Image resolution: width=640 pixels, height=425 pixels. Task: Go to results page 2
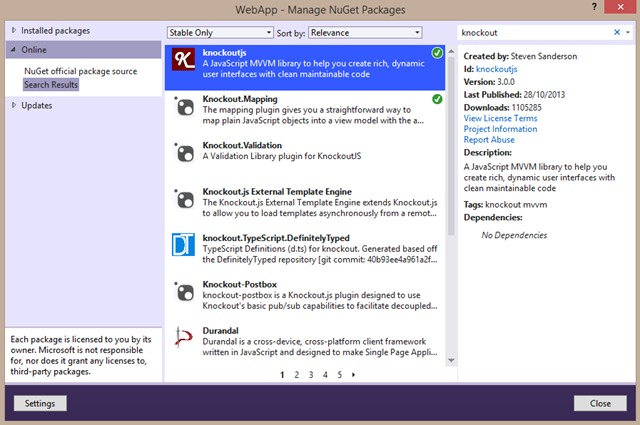[x=297, y=374]
